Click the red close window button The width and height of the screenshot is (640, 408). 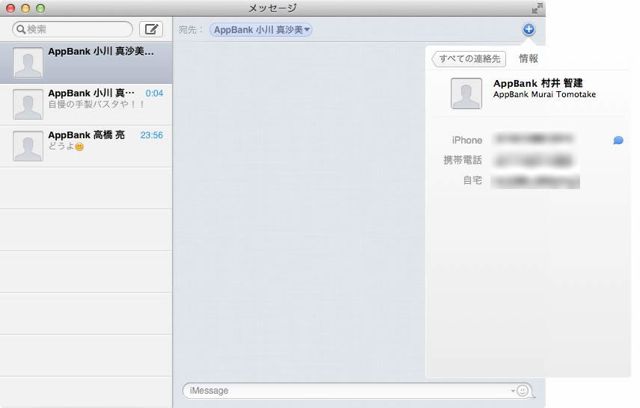(10, 8)
